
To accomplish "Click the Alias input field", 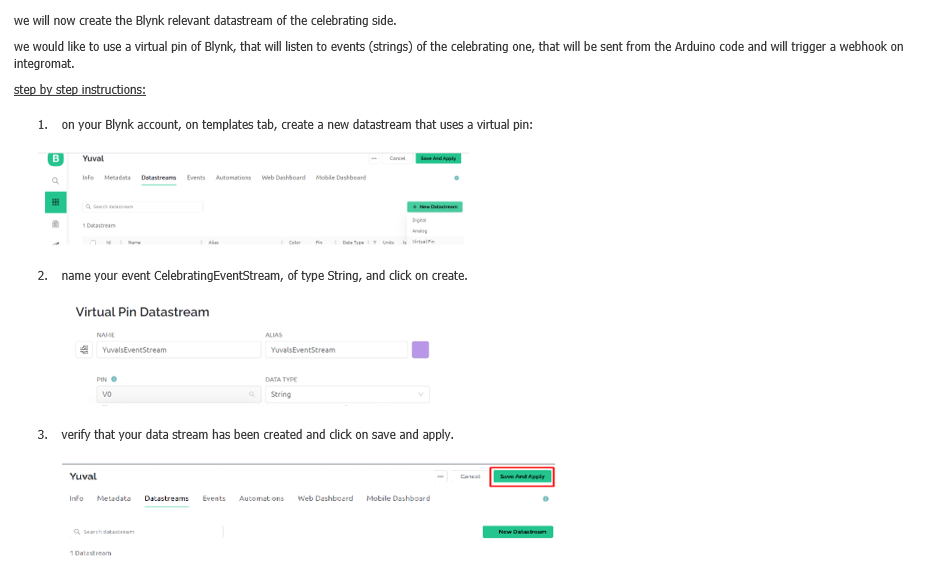I will [335, 350].
